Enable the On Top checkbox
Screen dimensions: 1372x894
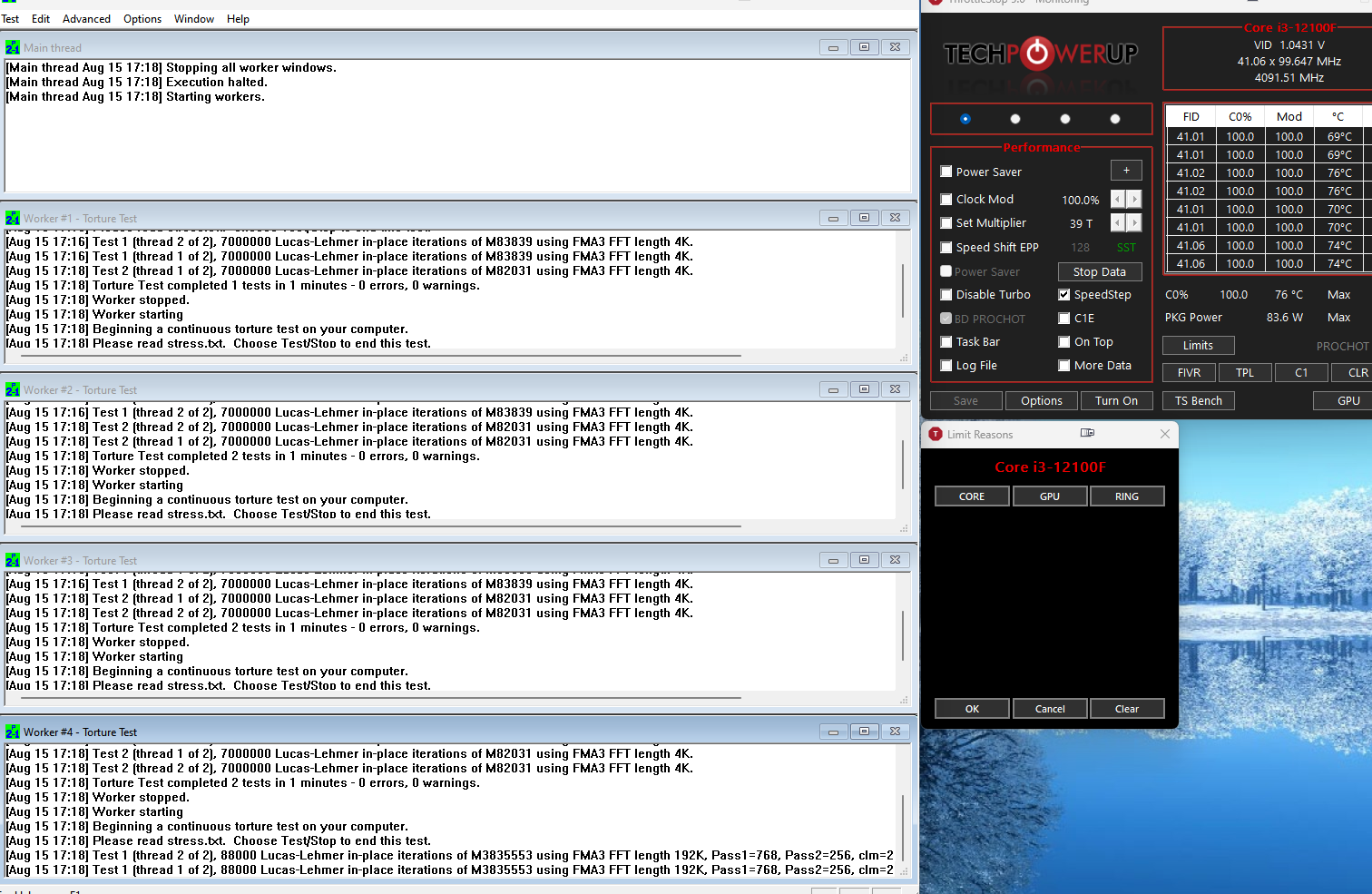click(1064, 341)
